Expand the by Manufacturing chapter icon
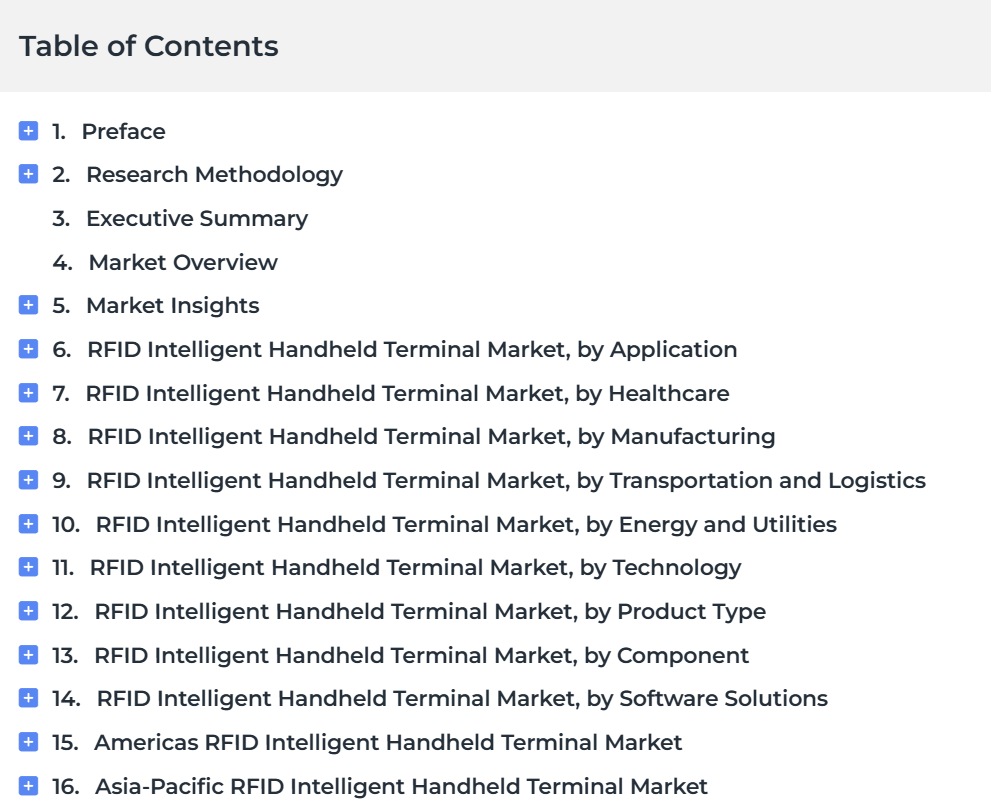Viewport: 991px width, 807px height. click(28, 436)
